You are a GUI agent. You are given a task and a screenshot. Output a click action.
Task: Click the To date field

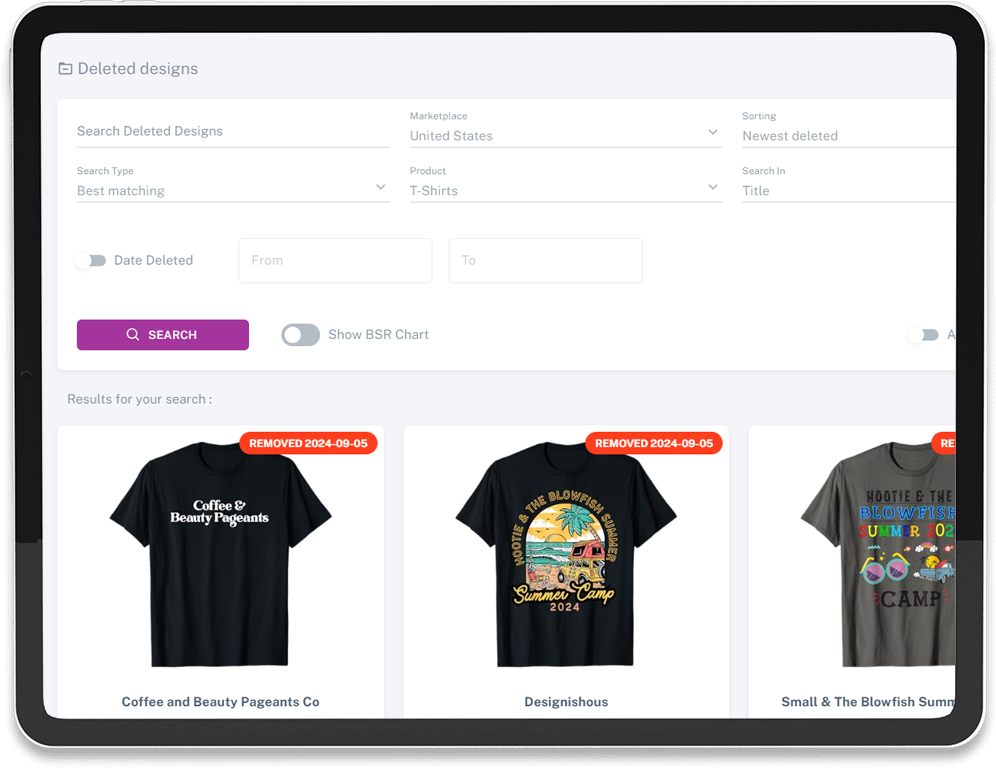pos(546,260)
